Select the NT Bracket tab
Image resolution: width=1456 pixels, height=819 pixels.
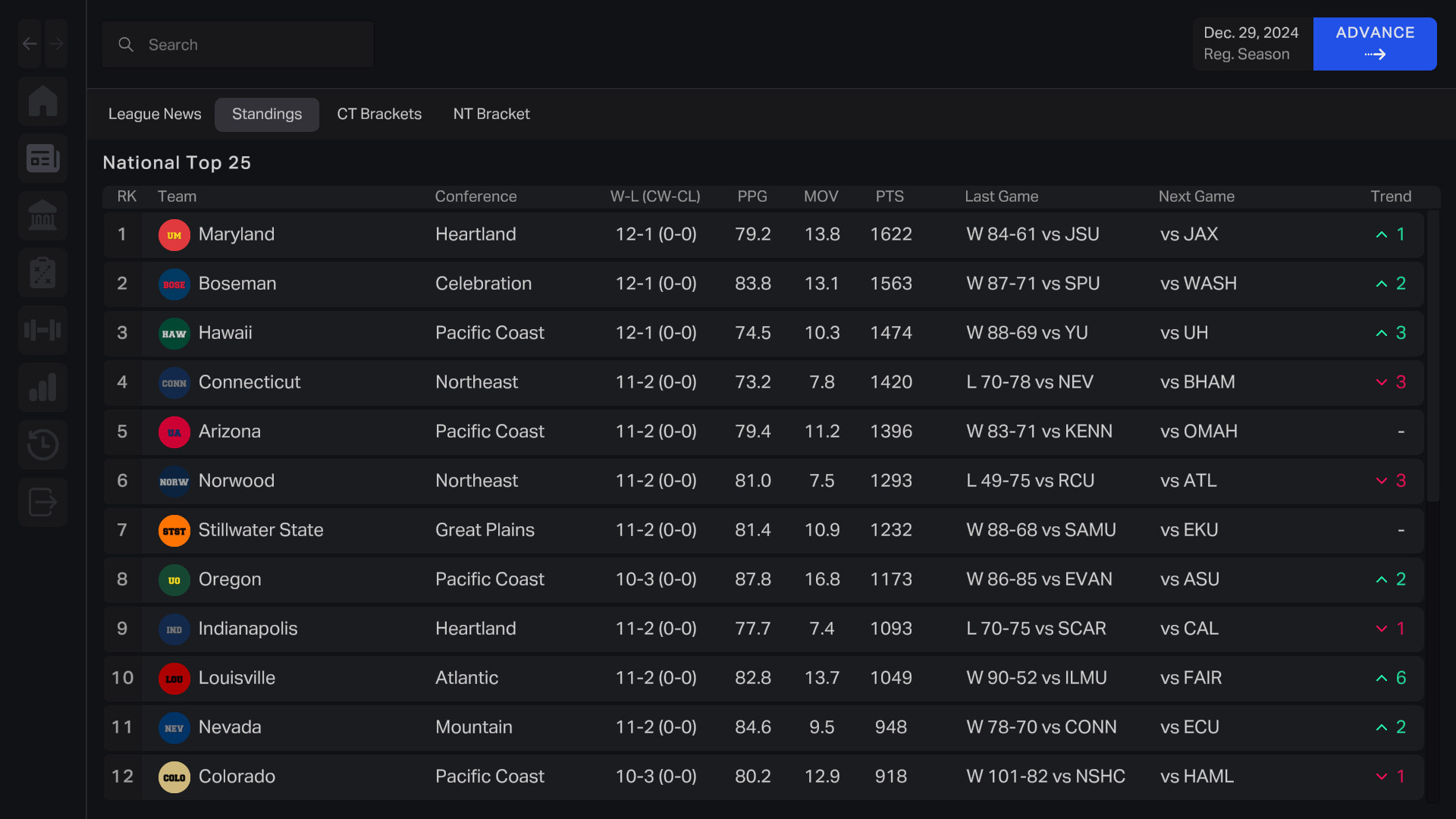(491, 114)
